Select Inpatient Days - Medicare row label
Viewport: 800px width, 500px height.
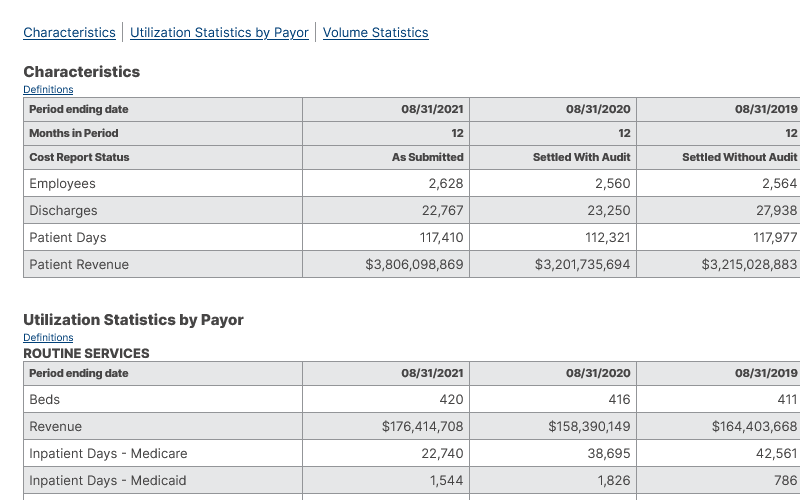coord(108,454)
